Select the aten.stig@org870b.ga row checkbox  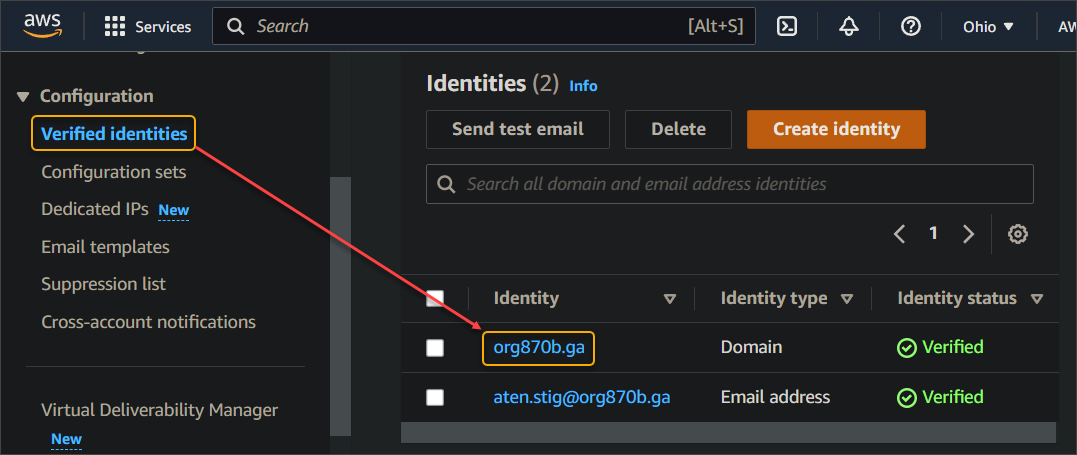pos(435,397)
